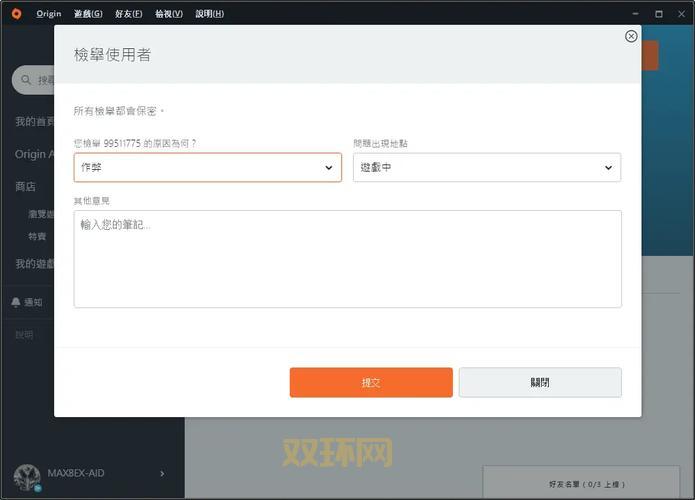The image size is (695, 500).
Task: Open the 檢視(V) menu
Action: point(169,14)
